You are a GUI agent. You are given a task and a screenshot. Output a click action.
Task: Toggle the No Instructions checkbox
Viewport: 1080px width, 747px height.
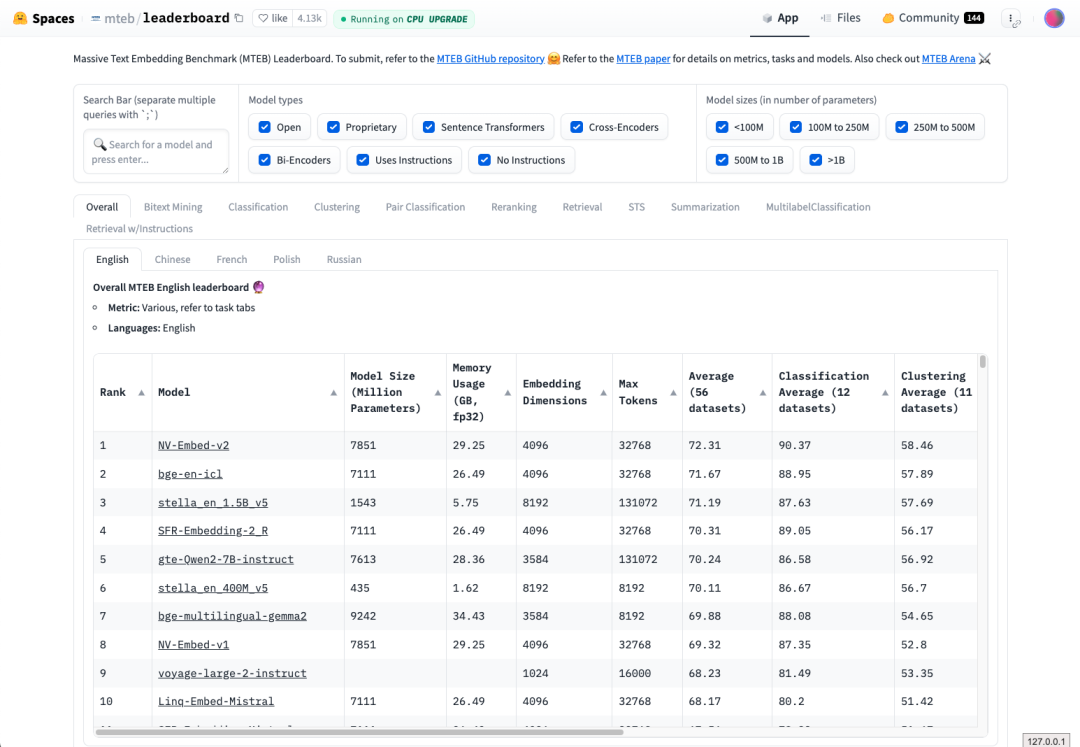pos(484,160)
